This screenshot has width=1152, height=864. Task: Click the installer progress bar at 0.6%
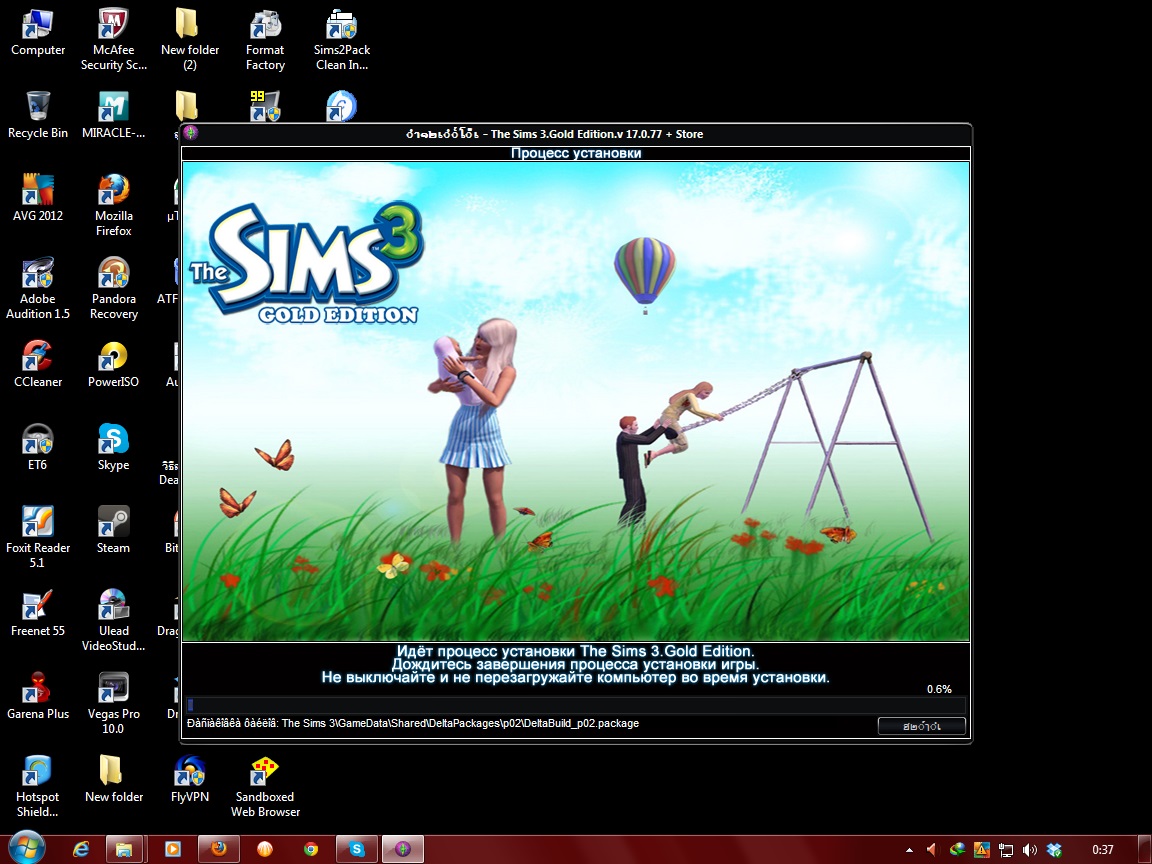(x=575, y=705)
